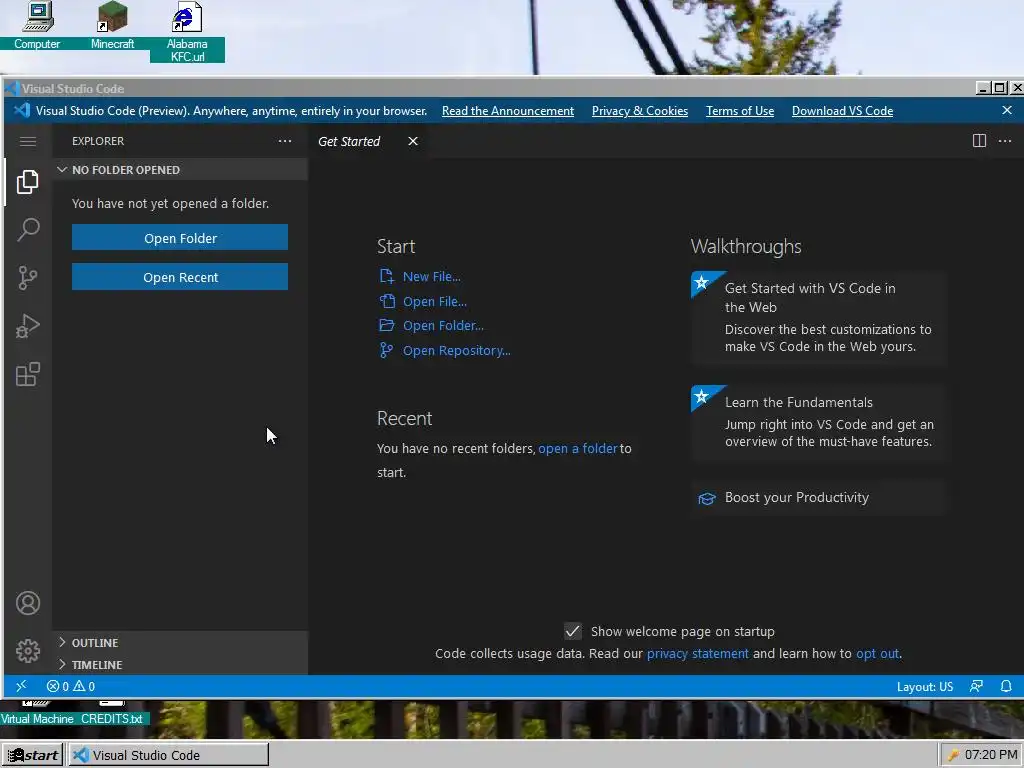Viewport: 1024px width, 768px height.
Task: Click the Explorer more actions ellipsis
Action: [285, 141]
